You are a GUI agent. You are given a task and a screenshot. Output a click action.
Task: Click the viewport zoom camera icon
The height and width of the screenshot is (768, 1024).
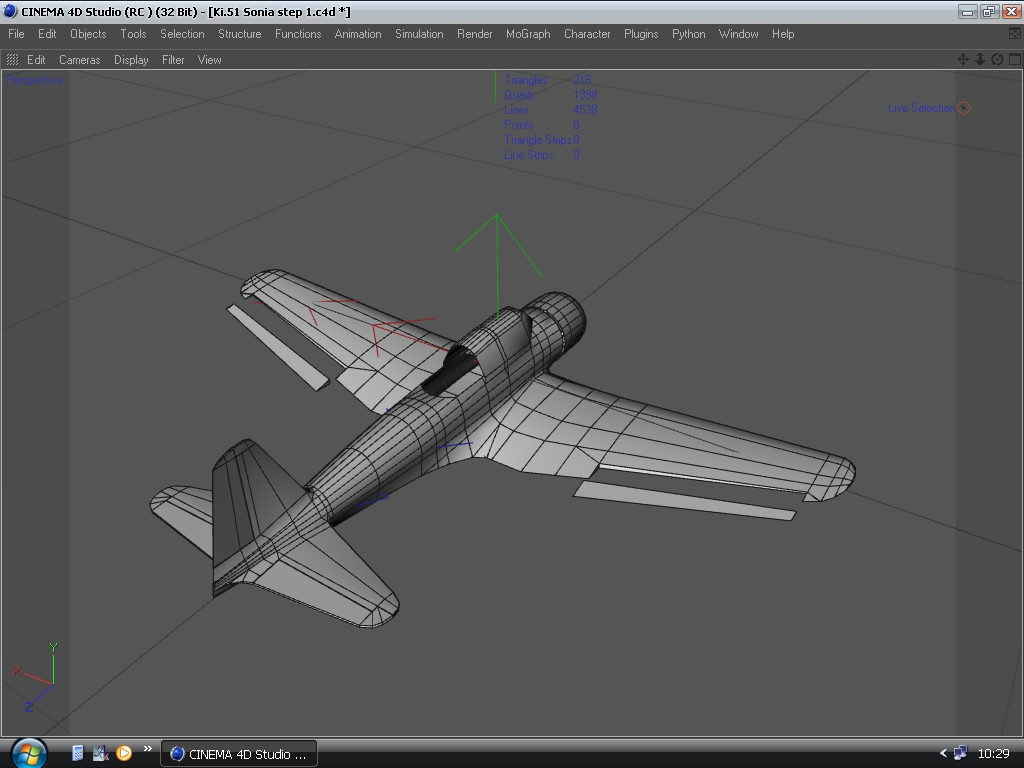980,59
